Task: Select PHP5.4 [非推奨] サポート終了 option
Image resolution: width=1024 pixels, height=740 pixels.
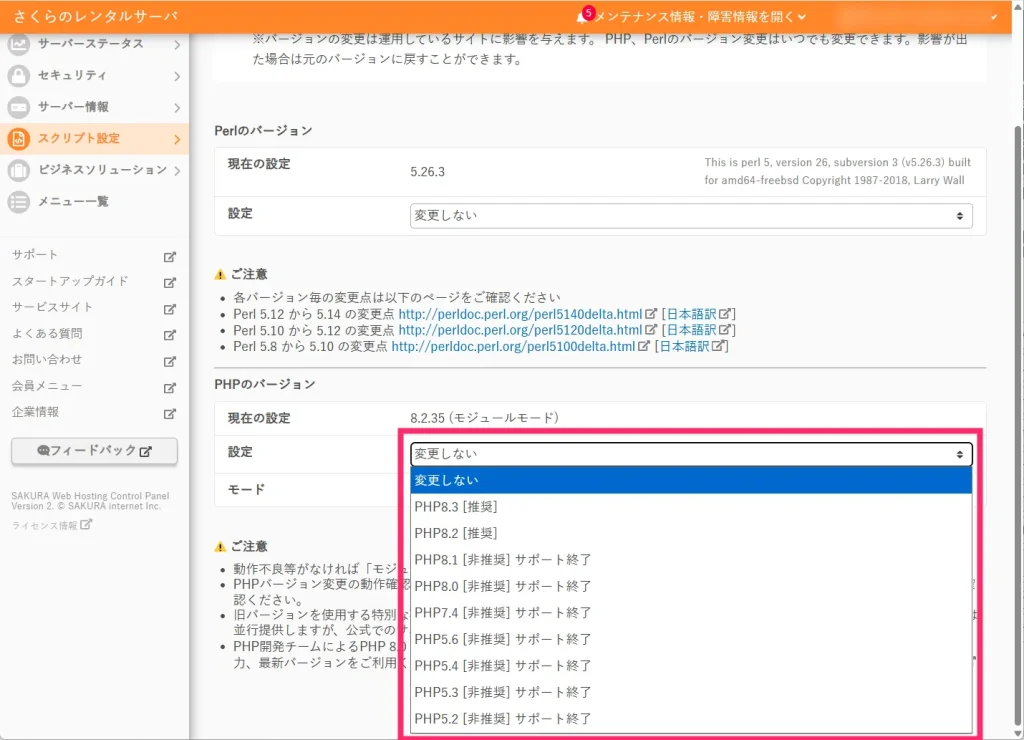Action: tap(691, 666)
